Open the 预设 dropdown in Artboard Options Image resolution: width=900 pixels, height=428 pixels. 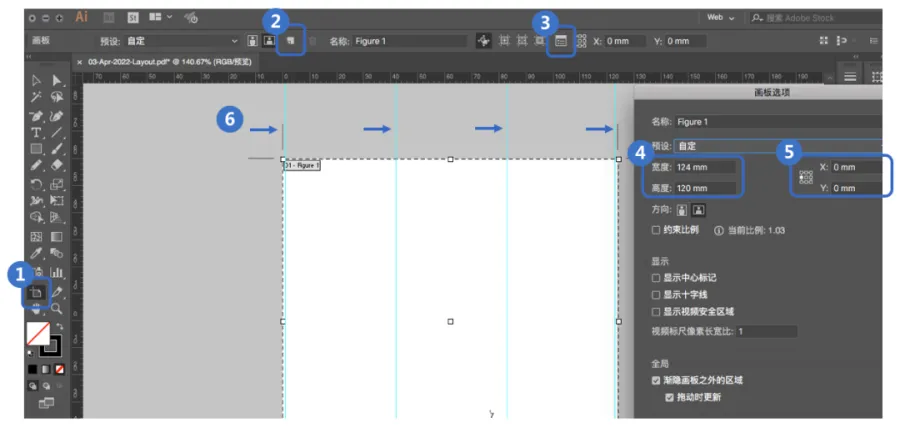click(778, 146)
